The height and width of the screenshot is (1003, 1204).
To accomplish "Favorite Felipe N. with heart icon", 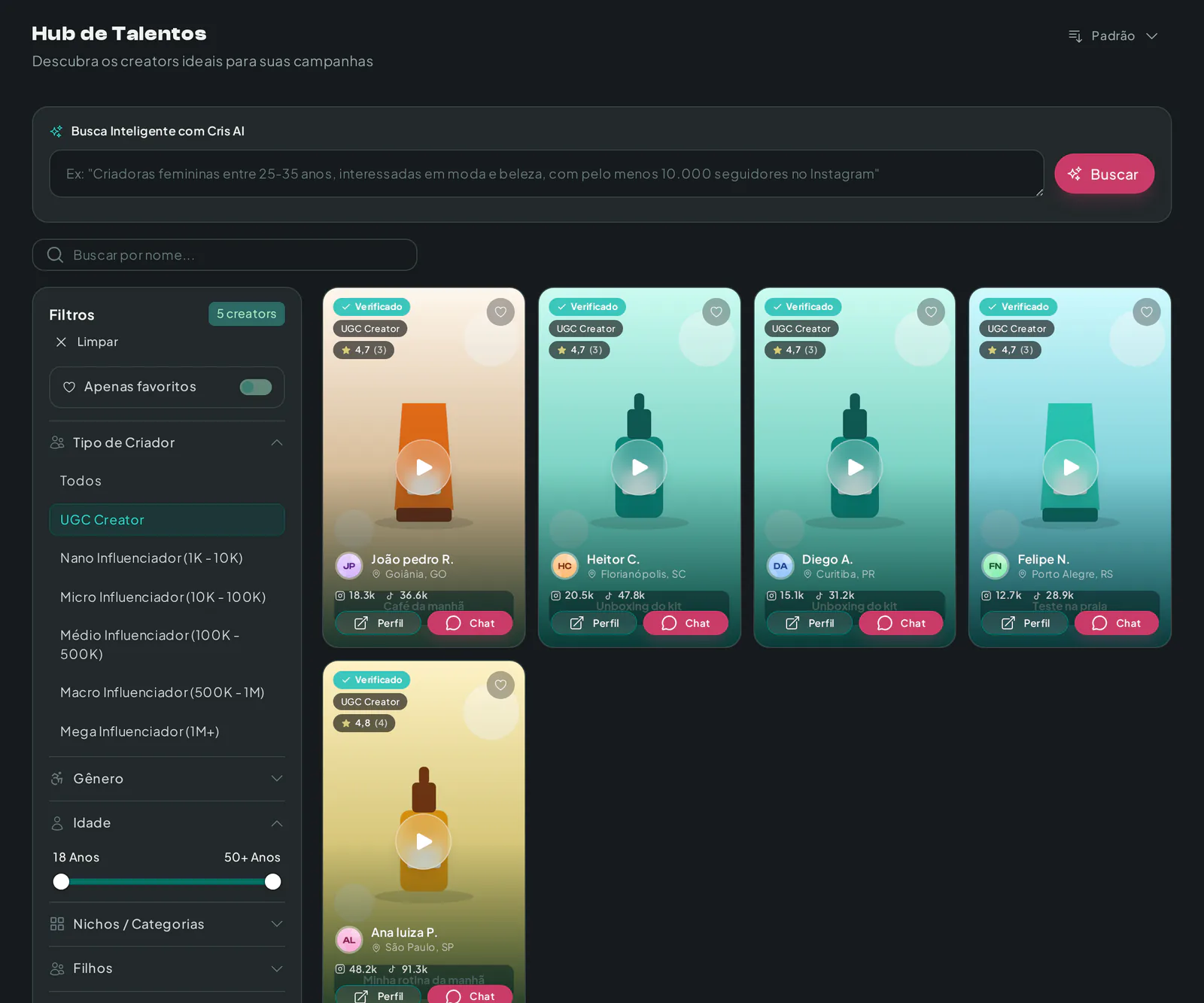I will point(1147,312).
